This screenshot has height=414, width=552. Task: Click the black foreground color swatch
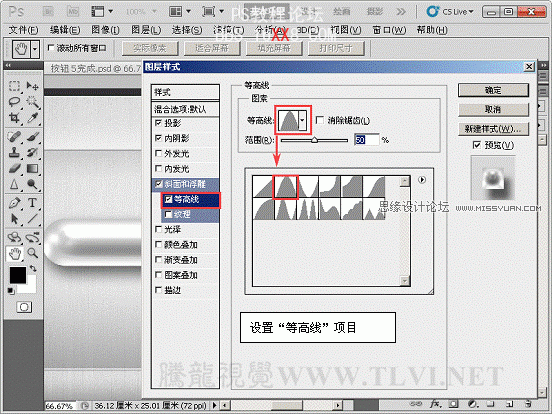pyautogui.click(x=18, y=275)
